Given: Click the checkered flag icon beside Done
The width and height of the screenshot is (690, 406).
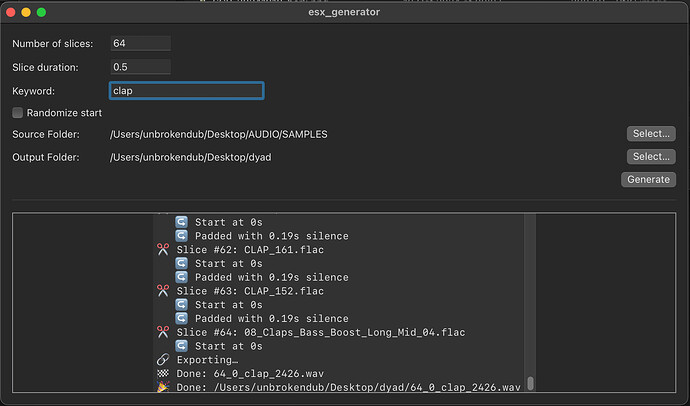Looking at the screenshot, I should (163, 373).
